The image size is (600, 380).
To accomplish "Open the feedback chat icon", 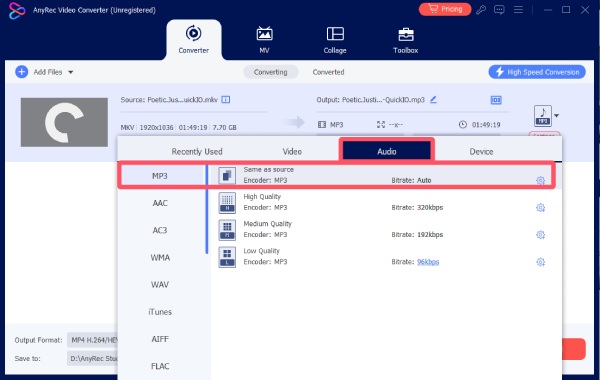I will point(499,10).
